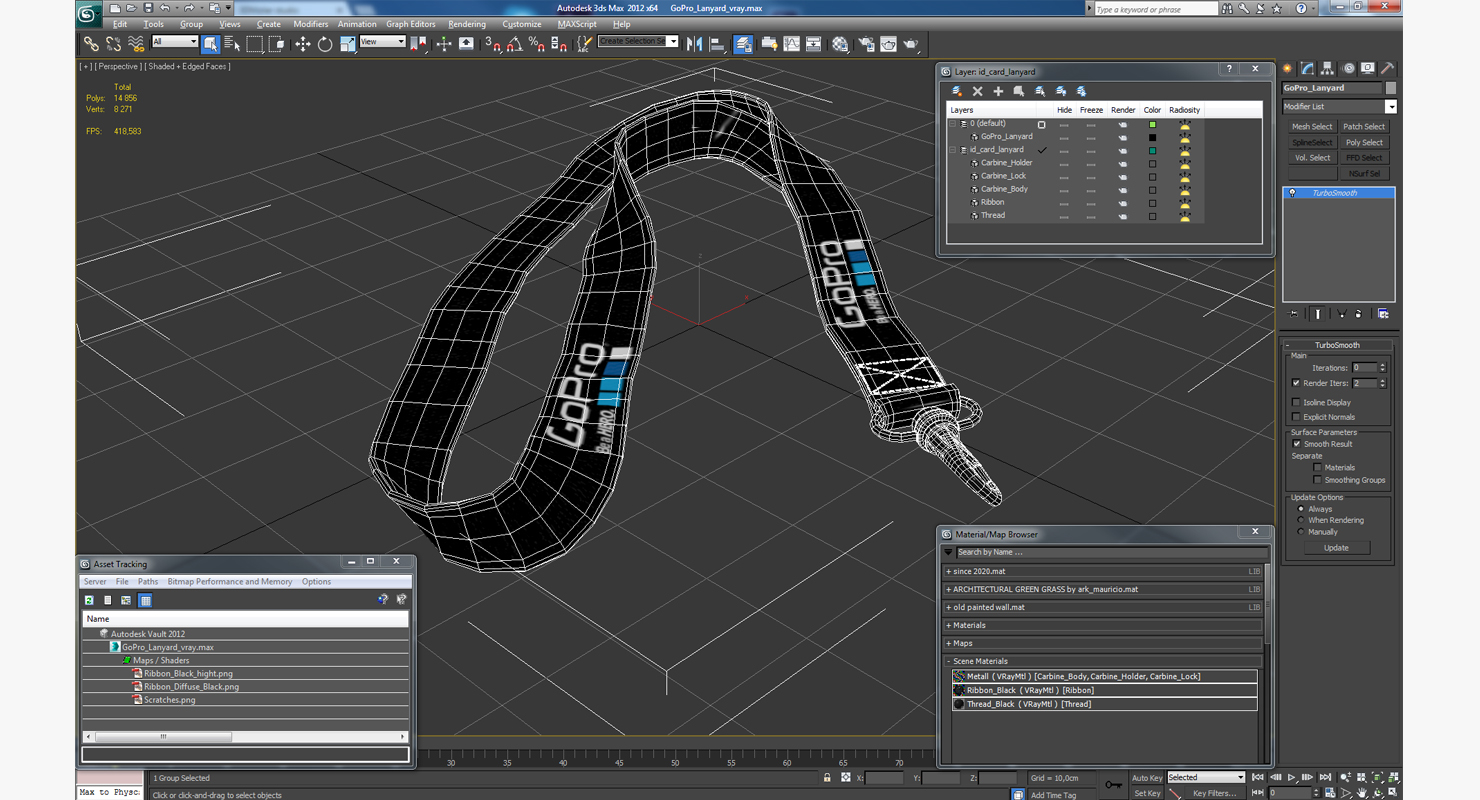Click the Mirror tool icon
The image size is (1480, 800).
click(x=695, y=44)
